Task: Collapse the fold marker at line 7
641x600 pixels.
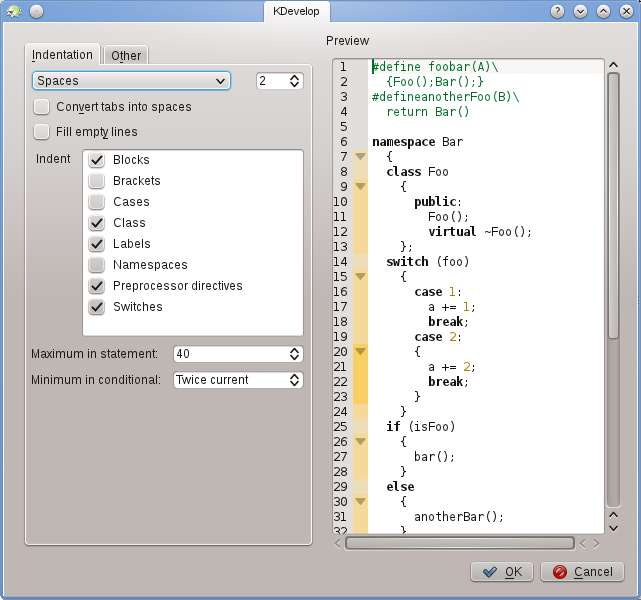Action: click(x=360, y=157)
